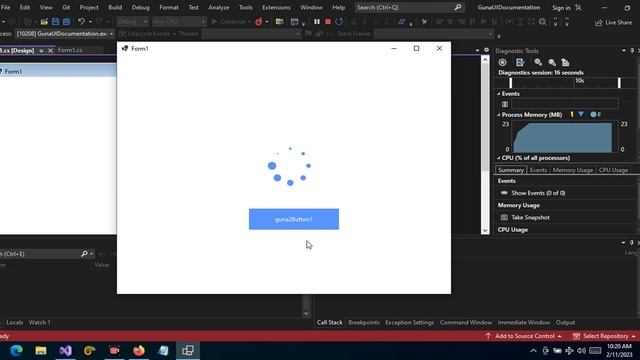Click the Save All icon
Screen dimensions: 640x360
tap(66, 22)
